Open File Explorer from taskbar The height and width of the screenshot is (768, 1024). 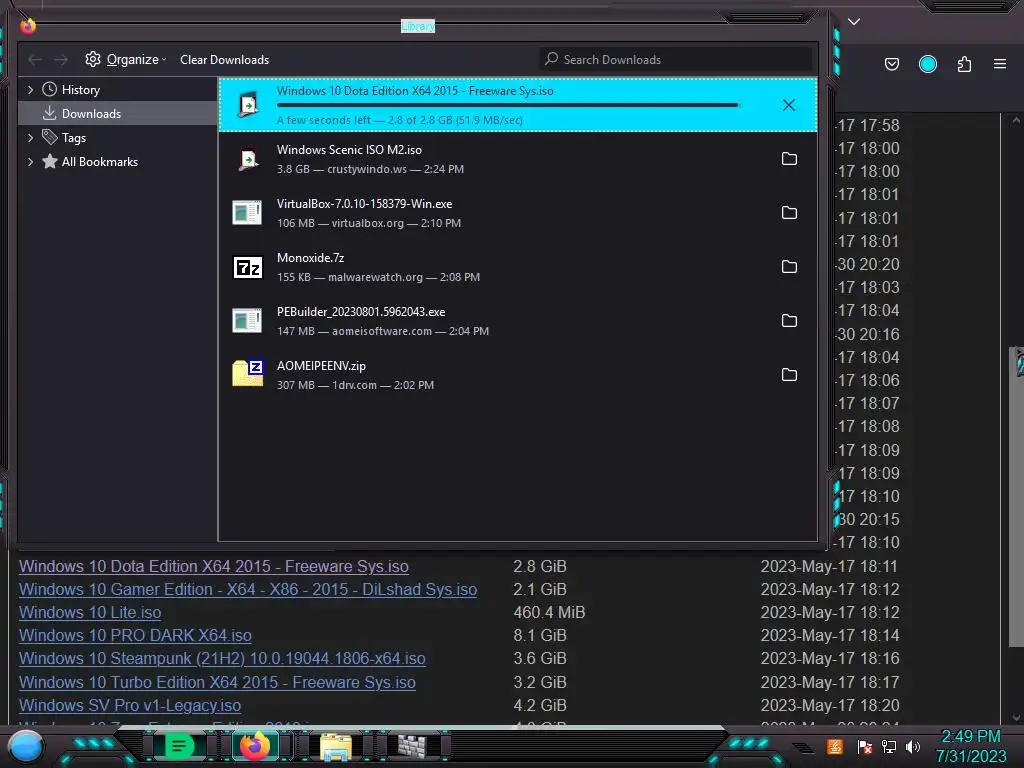pos(336,747)
